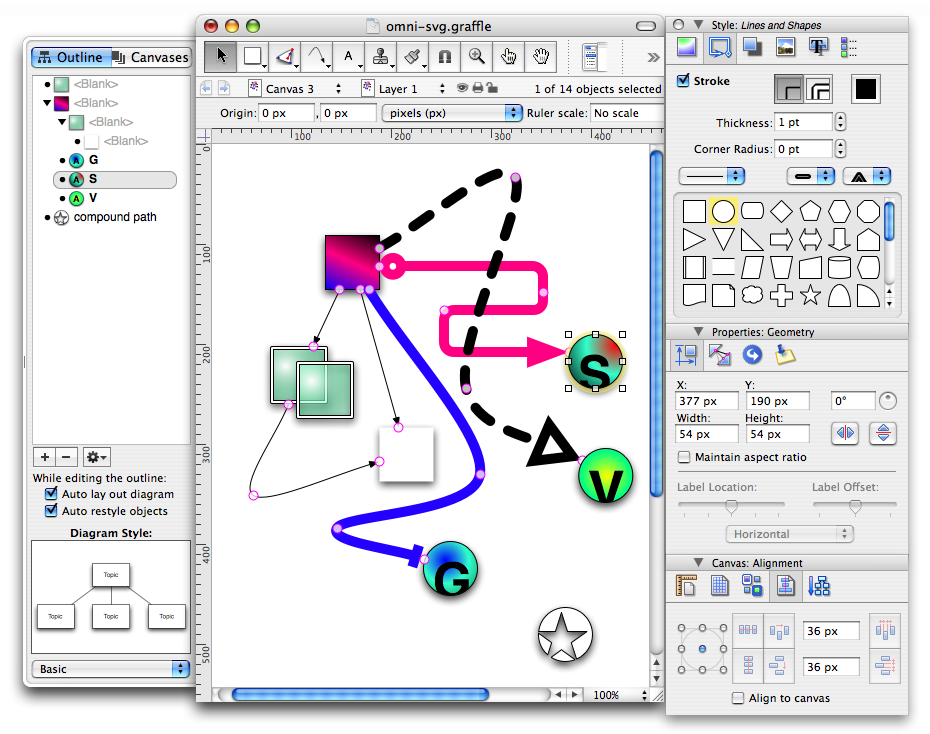This screenshot has height=734, width=930.
Task: Select the Zoom magnifier tool
Action: (477, 56)
